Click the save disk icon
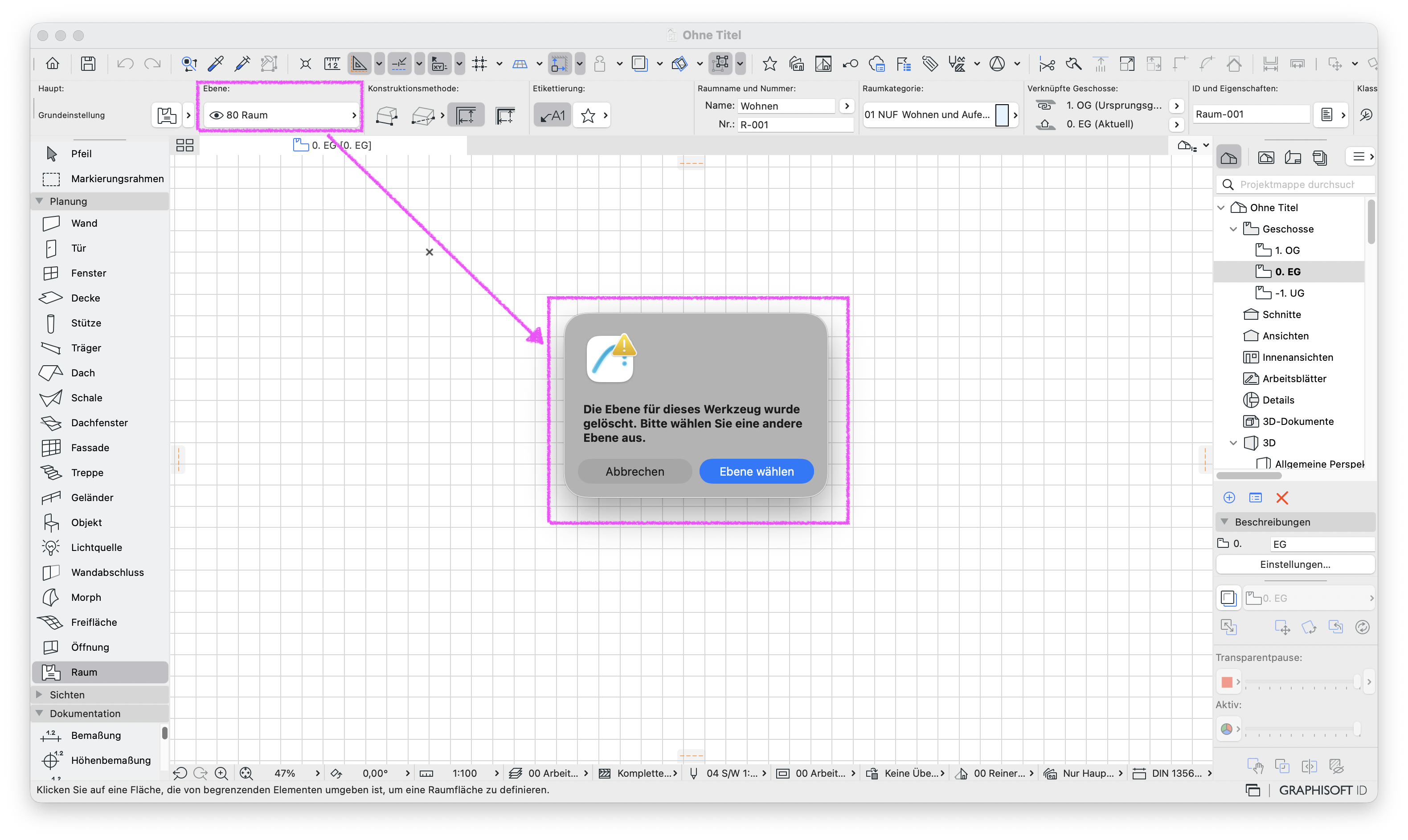 pyautogui.click(x=88, y=63)
